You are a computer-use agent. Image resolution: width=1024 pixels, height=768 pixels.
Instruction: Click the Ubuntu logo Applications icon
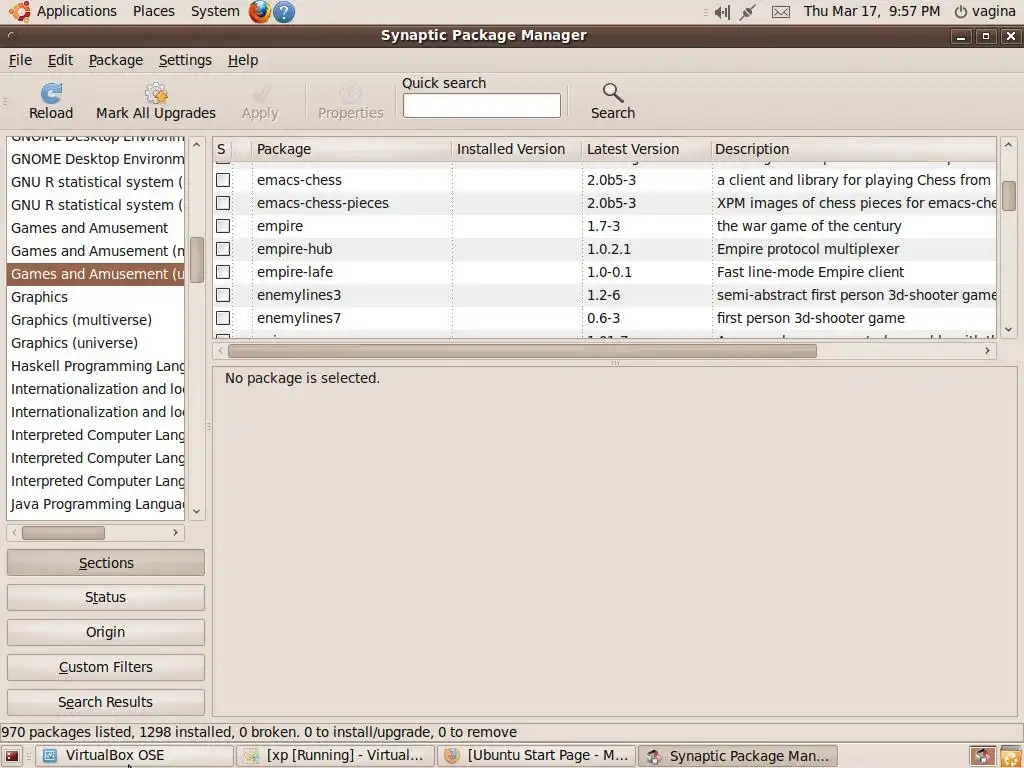pyautogui.click(x=20, y=11)
